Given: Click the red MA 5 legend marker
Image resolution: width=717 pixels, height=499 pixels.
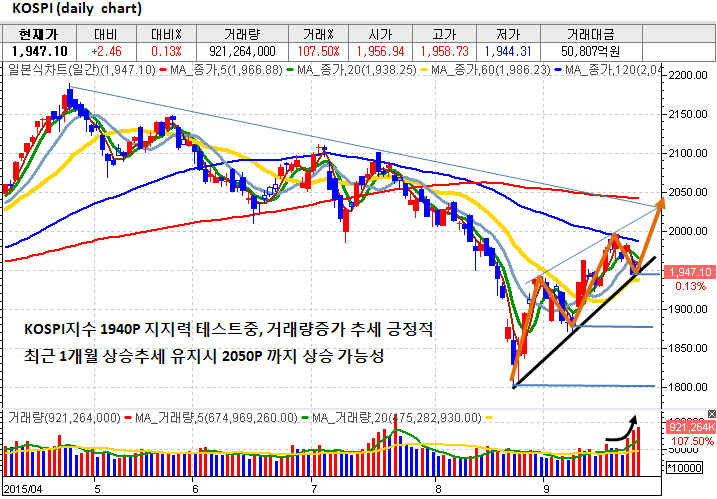Looking at the screenshot, I should point(162,70).
